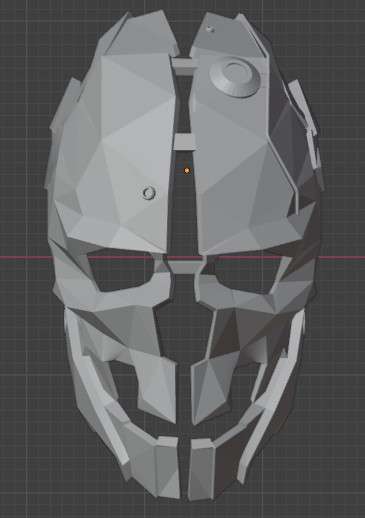Select the large circular lens on mask forehead
Screen dimensions: 365x518
(235, 77)
